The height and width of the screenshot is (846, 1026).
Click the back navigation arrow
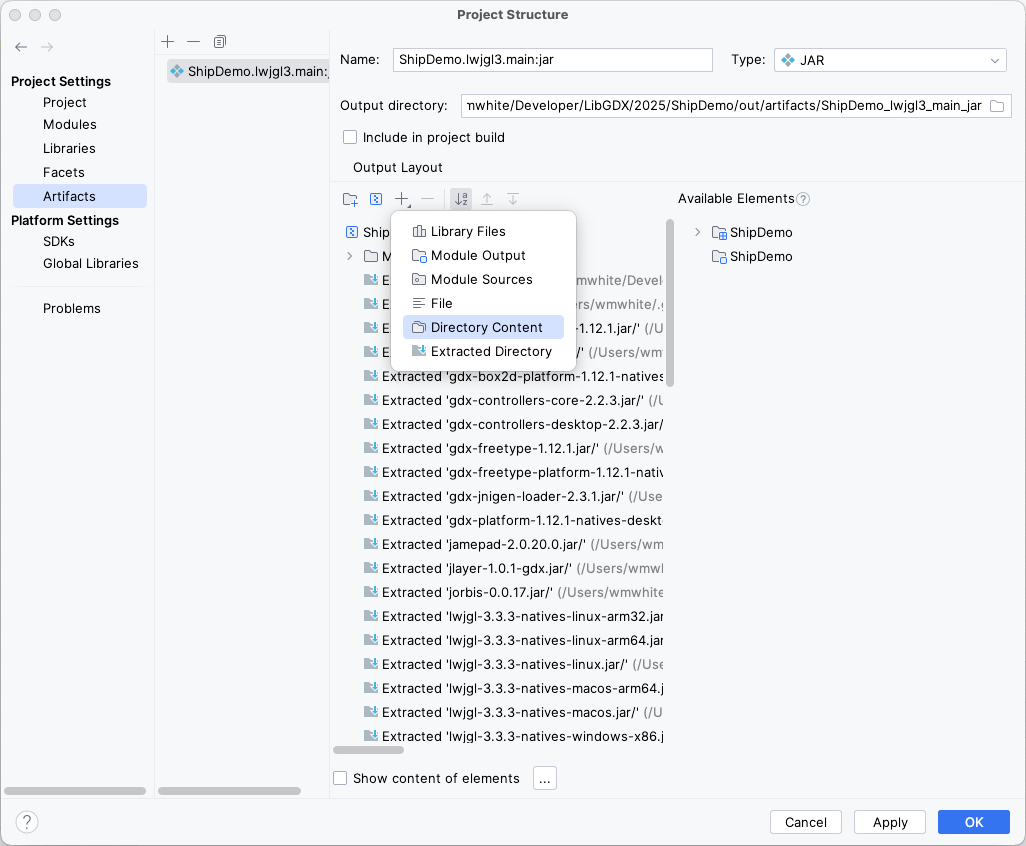point(21,47)
